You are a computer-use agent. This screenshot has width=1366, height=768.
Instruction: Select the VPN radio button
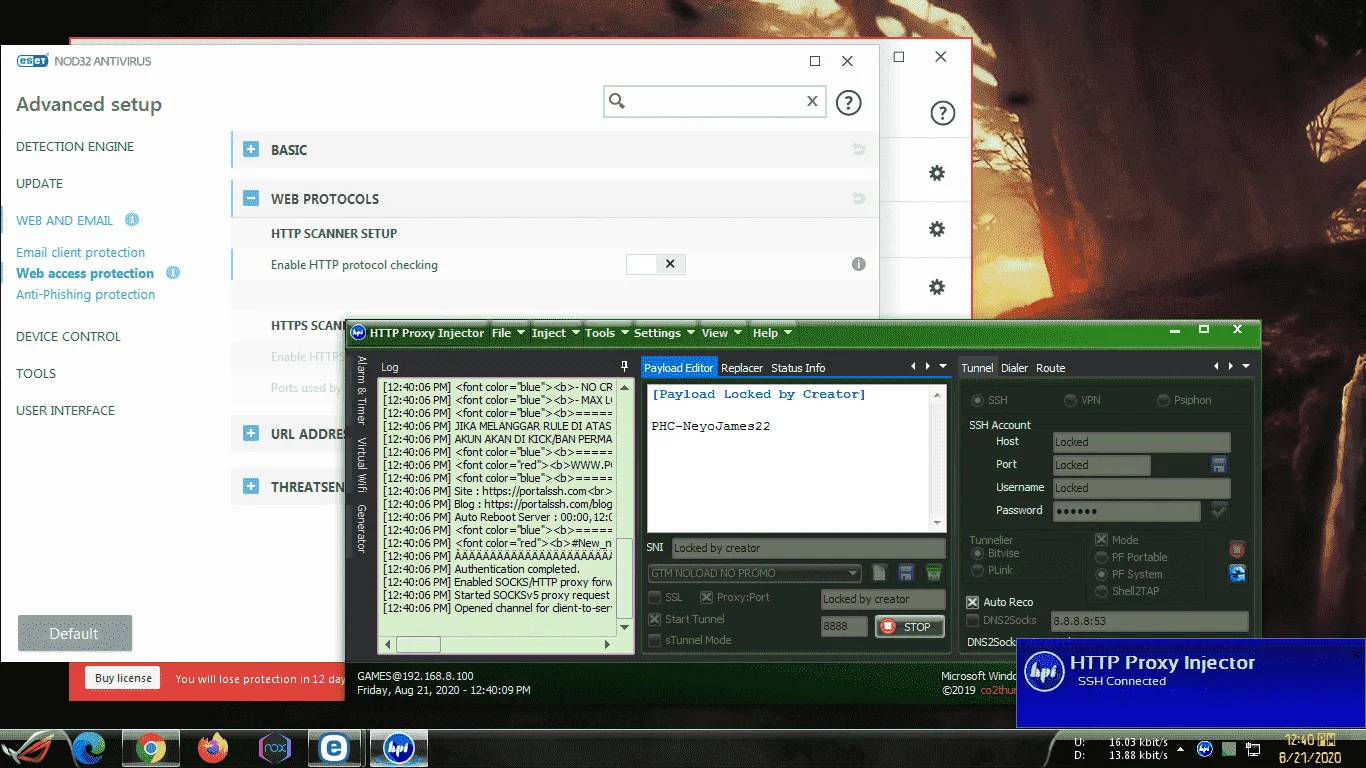click(1071, 400)
